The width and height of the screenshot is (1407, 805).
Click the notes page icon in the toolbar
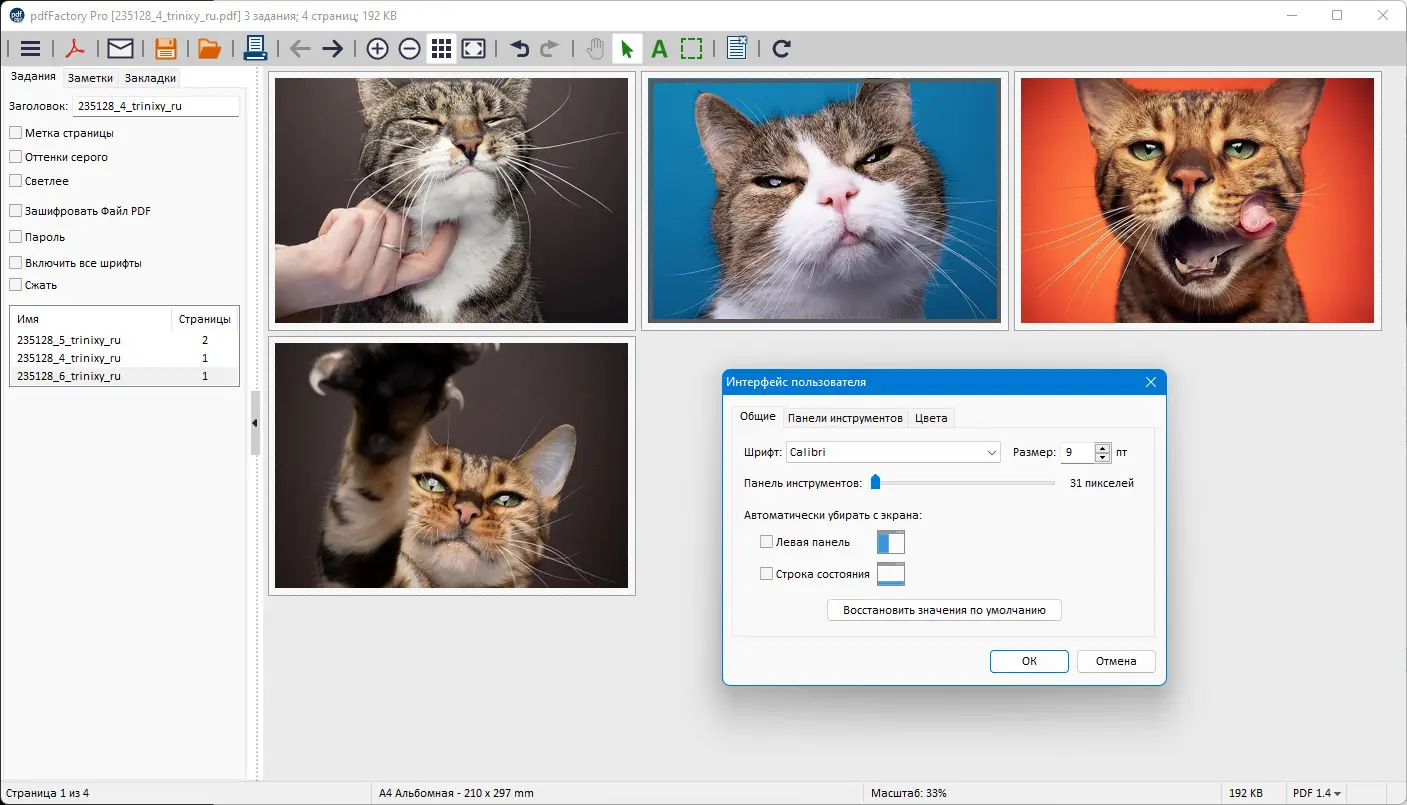click(x=737, y=48)
